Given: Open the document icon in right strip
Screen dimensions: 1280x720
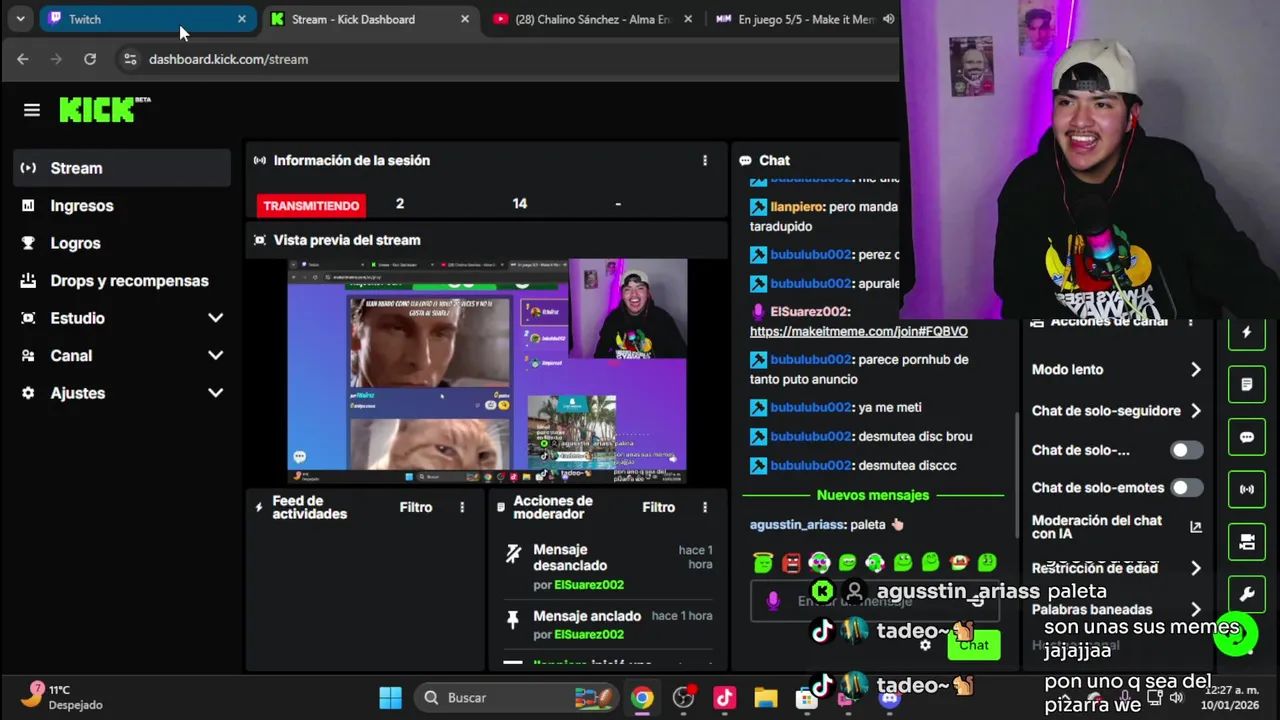Looking at the screenshot, I should click(x=1247, y=385).
